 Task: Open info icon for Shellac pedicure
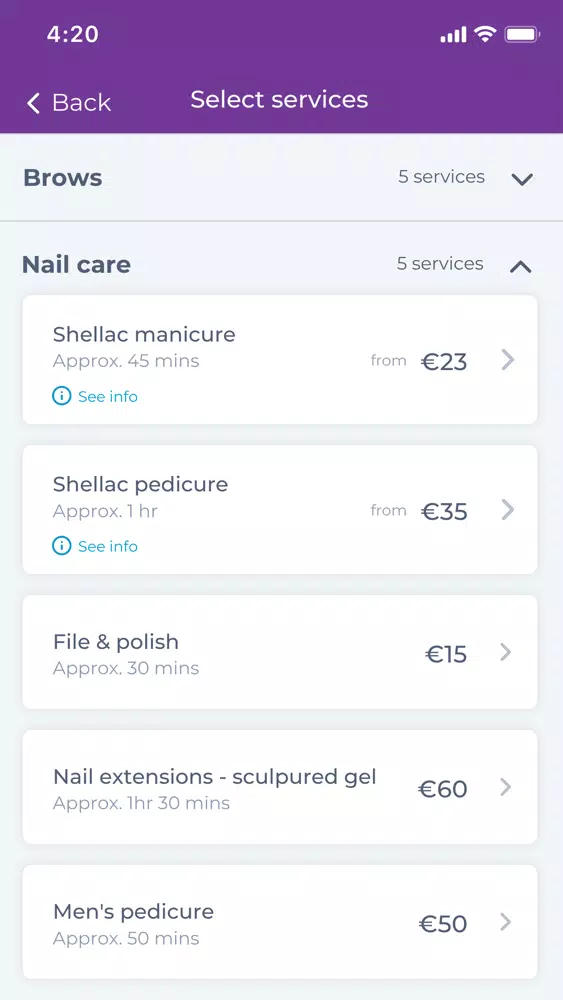pyautogui.click(x=61, y=547)
